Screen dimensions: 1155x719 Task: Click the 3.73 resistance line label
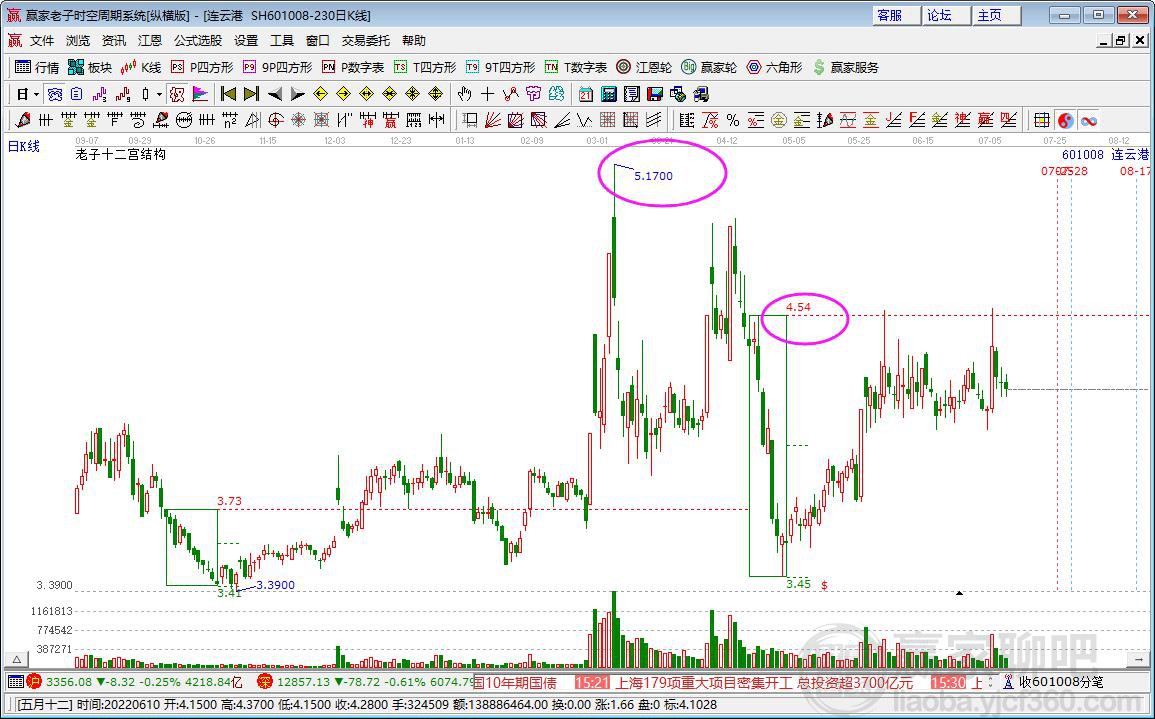229,501
